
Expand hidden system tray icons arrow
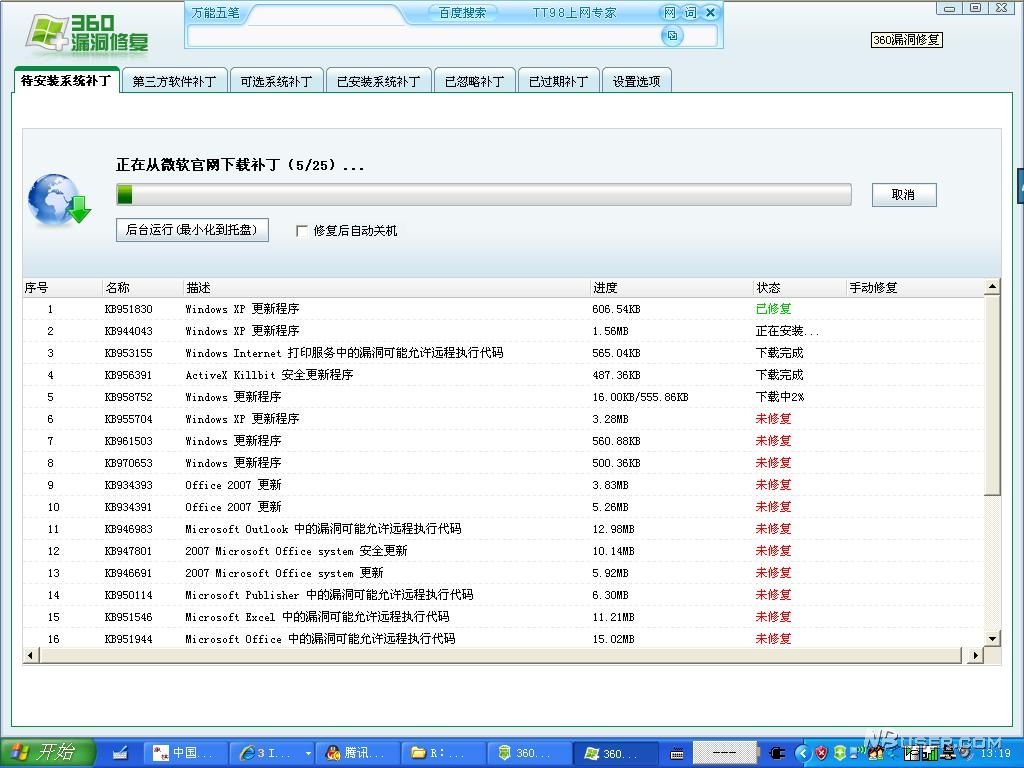point(803,753)
